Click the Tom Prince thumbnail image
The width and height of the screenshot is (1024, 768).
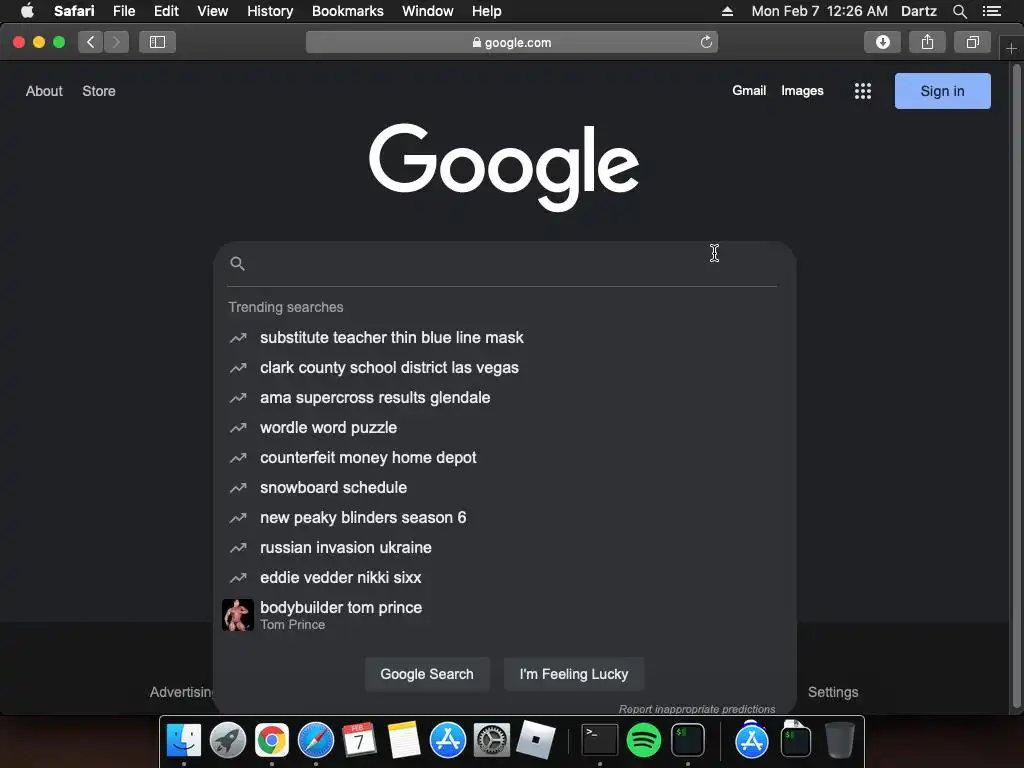(x=238, y=615)
